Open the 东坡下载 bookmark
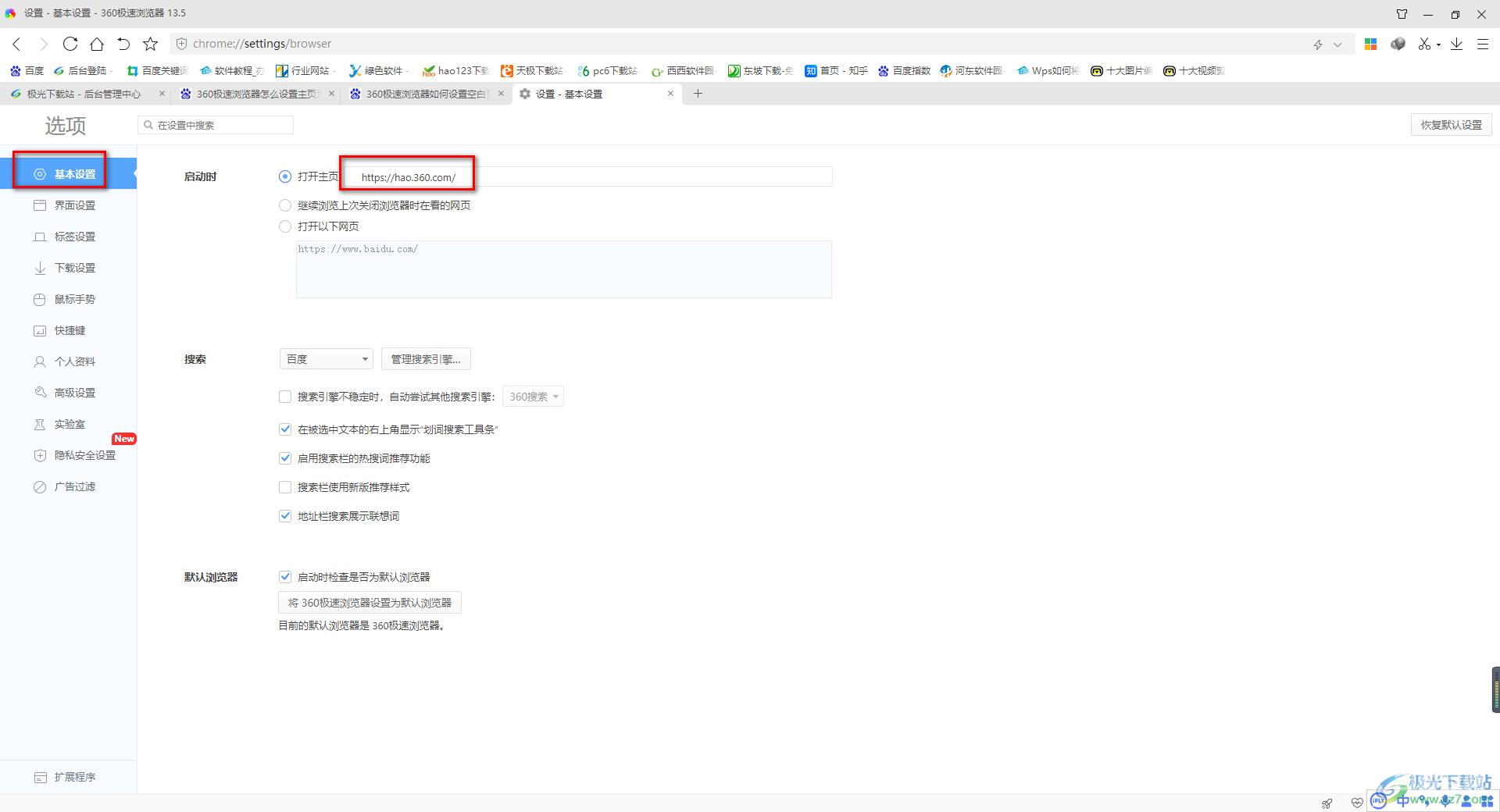1500x812 pixels. click(760, 71)
